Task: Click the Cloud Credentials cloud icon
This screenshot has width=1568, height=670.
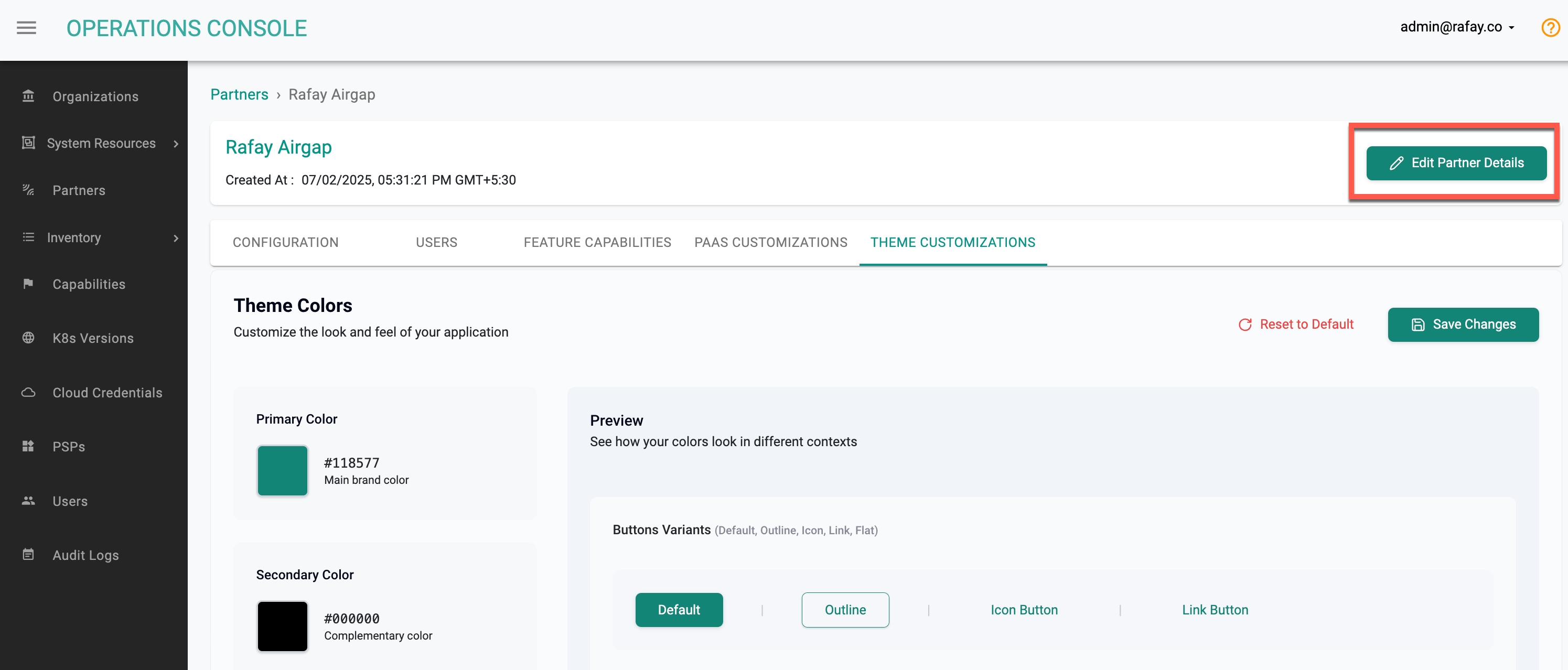Action: pyautogui.click(x=28, y=393)
